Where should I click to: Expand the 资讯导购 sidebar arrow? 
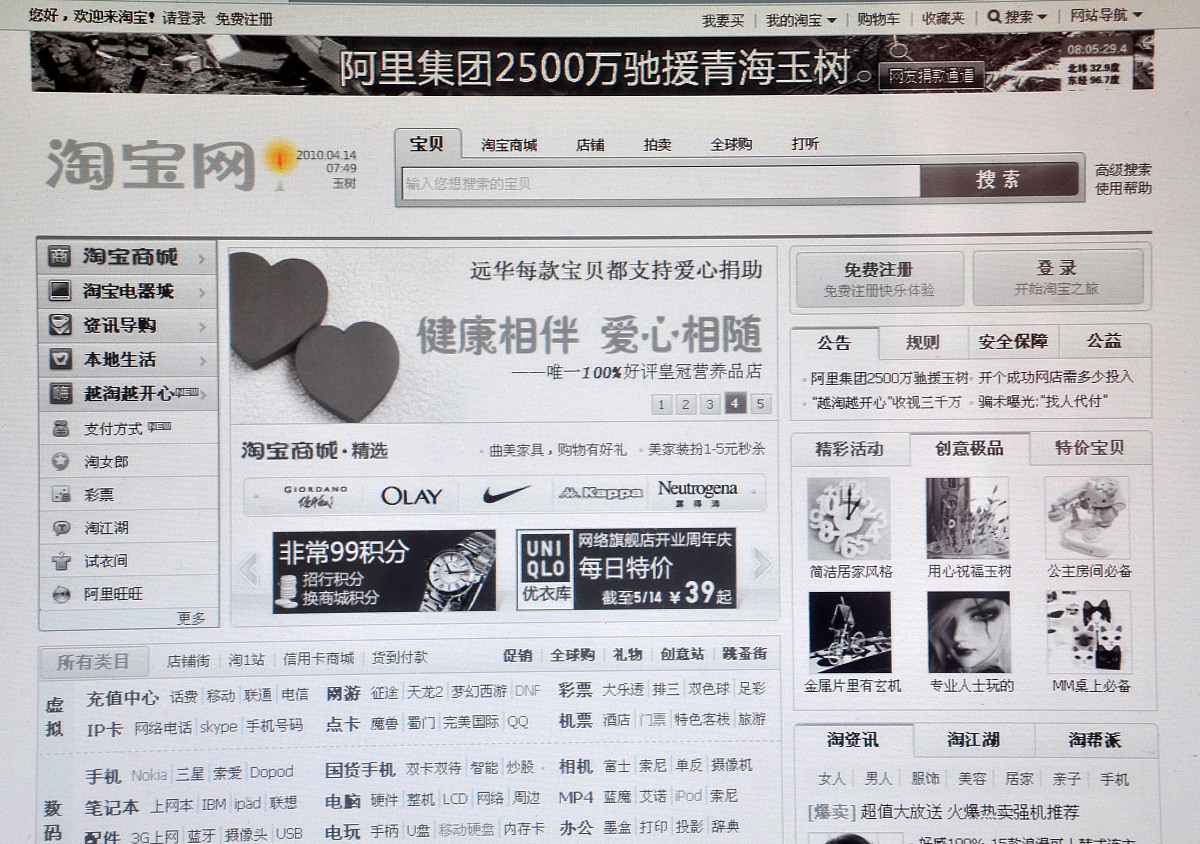coord(202,327)
